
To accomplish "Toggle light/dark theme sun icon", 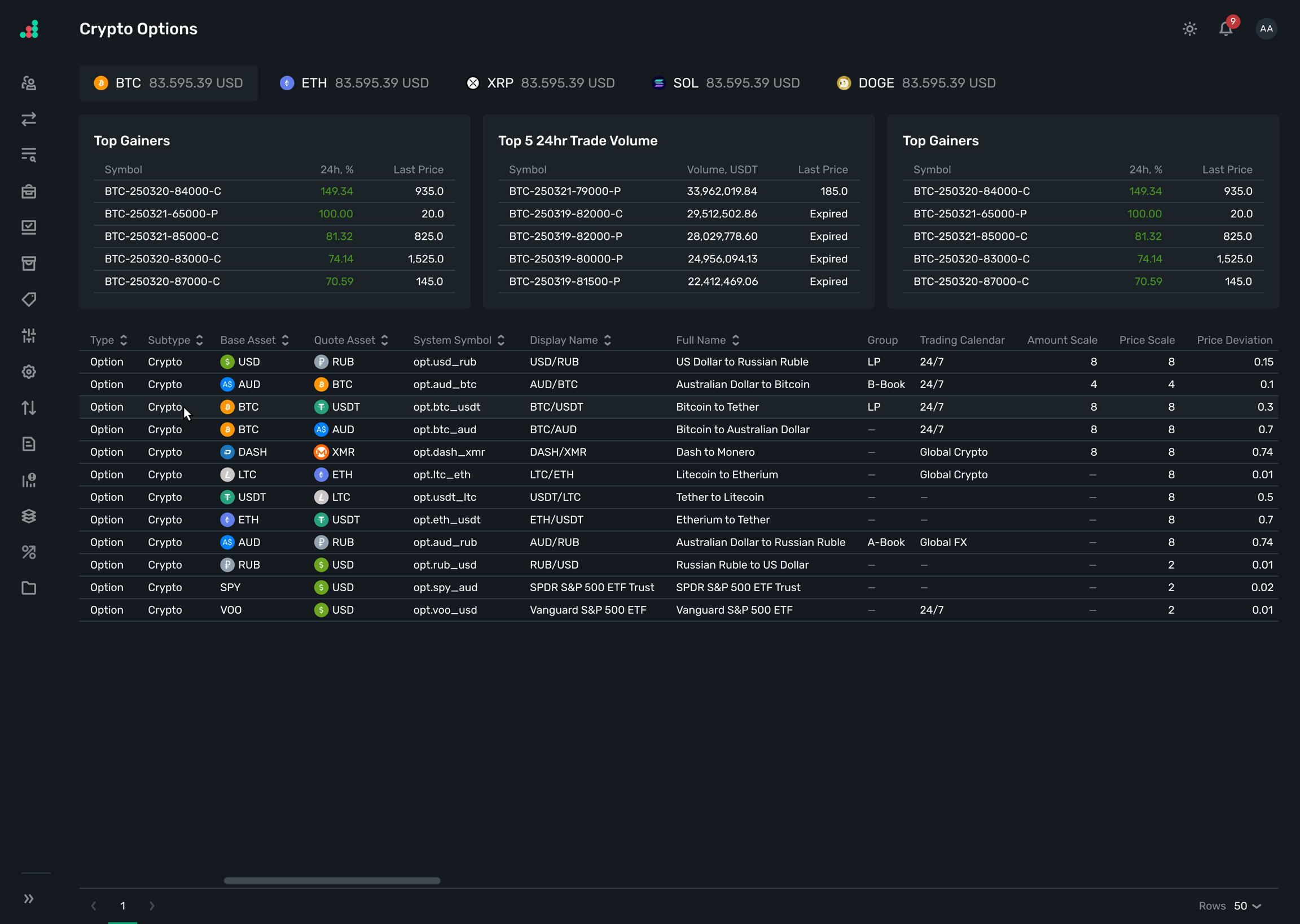I will (1189, 29).
